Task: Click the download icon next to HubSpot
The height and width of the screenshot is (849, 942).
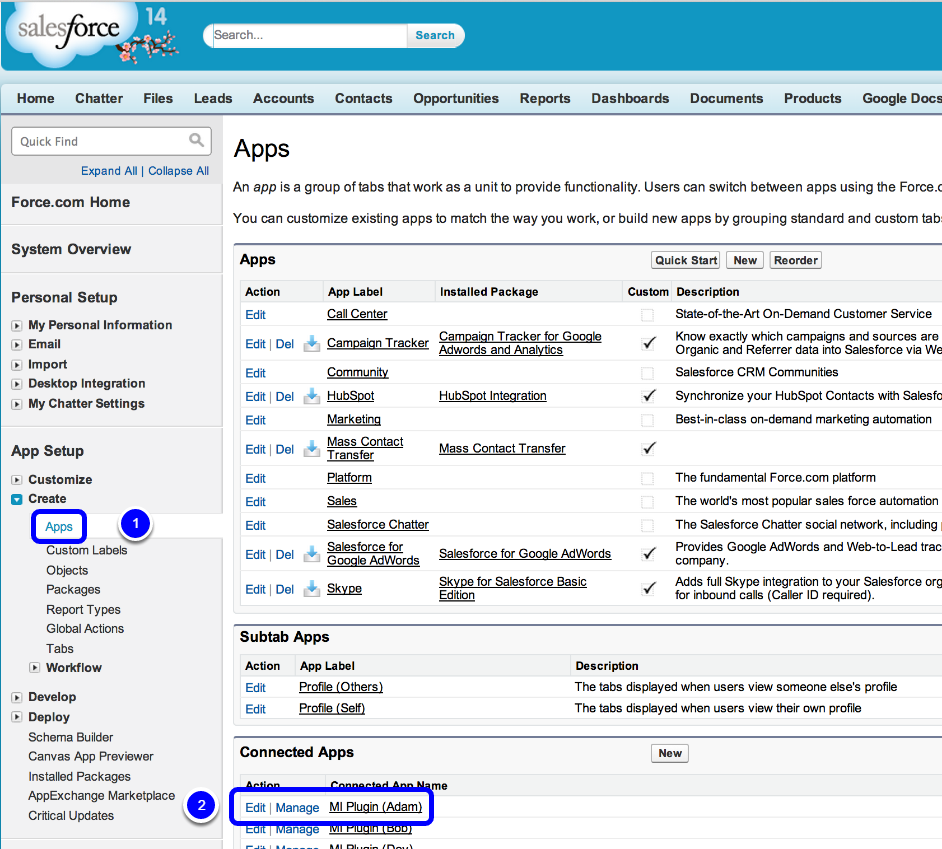Action: point(313,396)
